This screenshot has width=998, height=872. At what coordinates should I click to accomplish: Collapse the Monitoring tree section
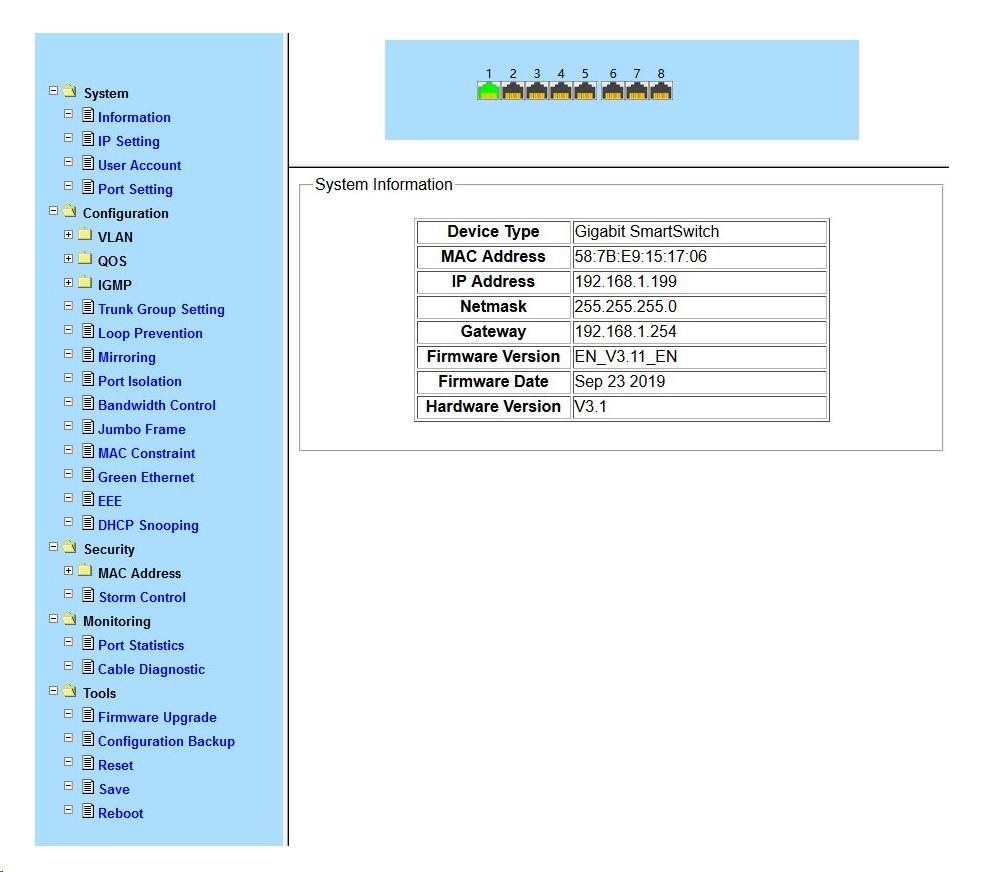point(53,618)
